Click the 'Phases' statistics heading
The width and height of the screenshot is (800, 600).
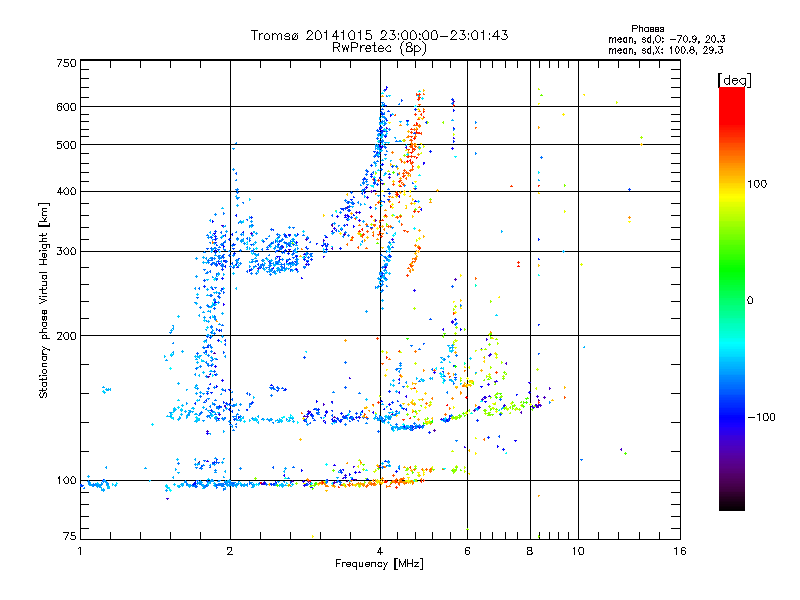[x=647, y=29]
